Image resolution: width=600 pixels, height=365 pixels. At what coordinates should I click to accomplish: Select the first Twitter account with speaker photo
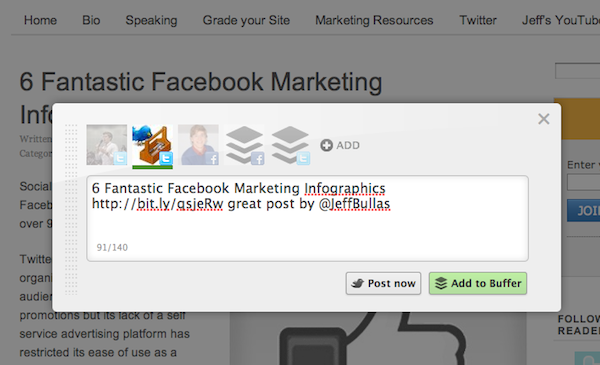(107, 145)
